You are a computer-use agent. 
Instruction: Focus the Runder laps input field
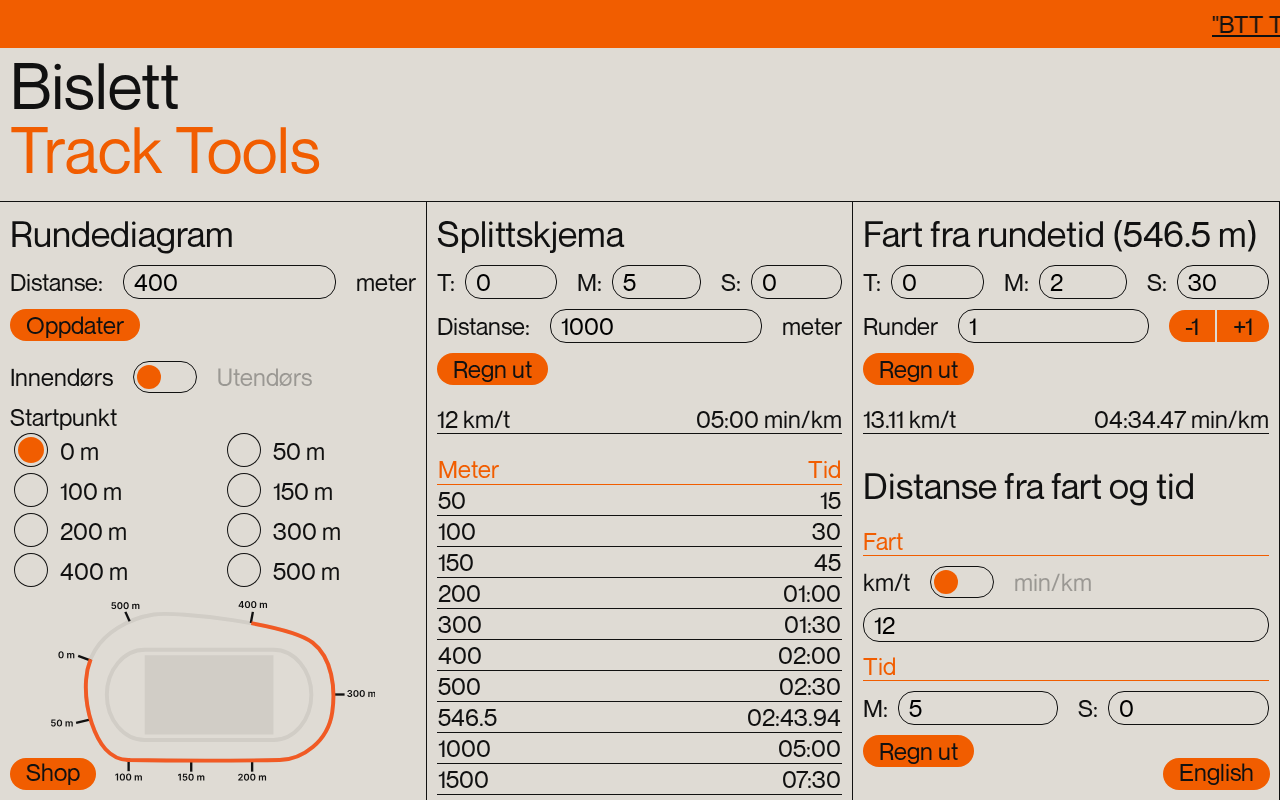pyautogui.click(x=1053, y=326)
